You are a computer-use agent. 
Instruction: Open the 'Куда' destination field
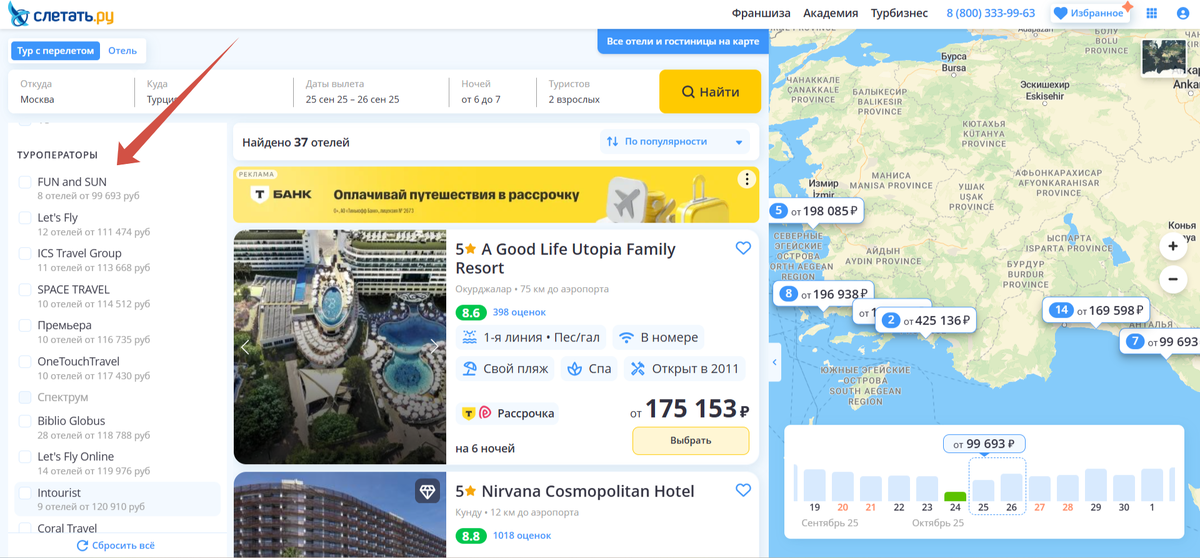coord(214,92)
